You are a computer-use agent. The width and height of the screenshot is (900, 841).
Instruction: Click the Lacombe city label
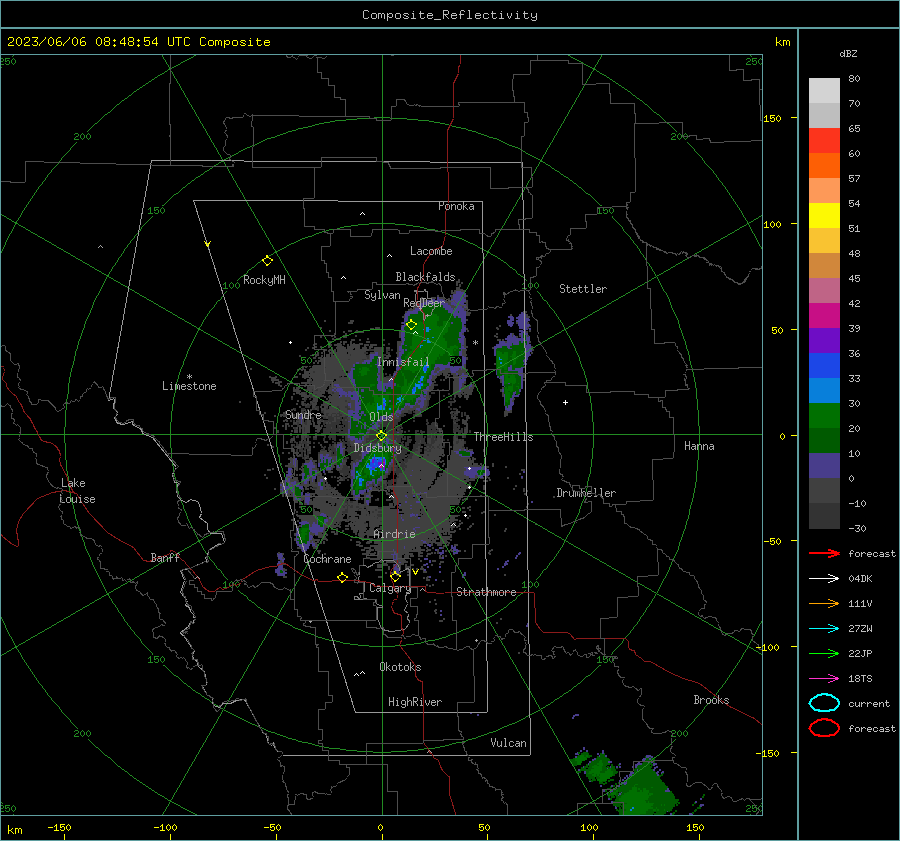click(431, 251)
